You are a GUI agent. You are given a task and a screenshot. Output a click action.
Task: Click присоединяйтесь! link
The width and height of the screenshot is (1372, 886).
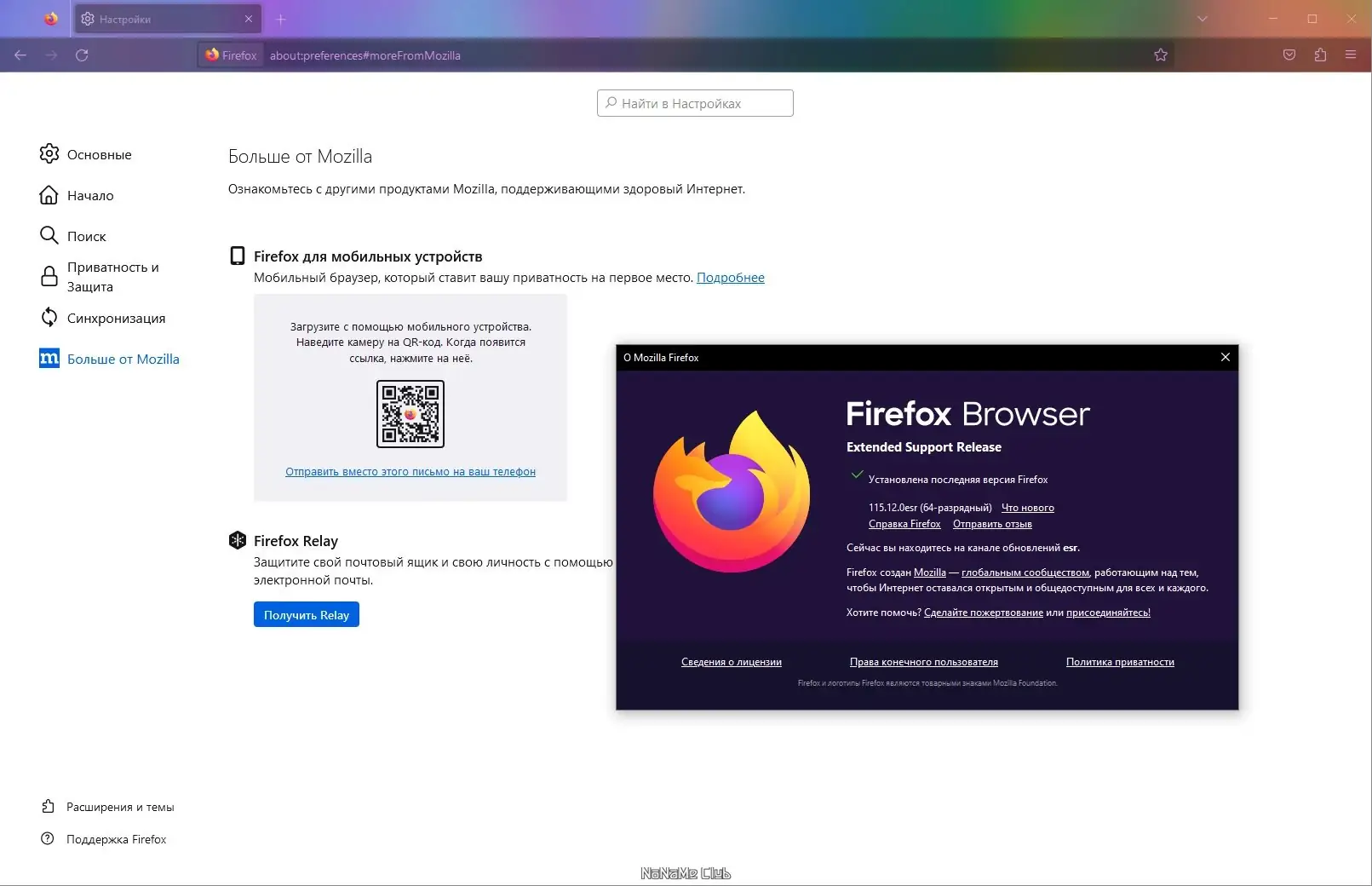[1108, 613]
